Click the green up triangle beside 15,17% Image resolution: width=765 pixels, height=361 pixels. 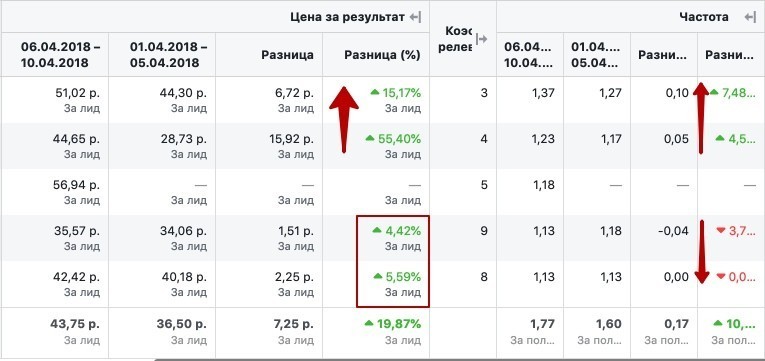(x=375, y=92)
